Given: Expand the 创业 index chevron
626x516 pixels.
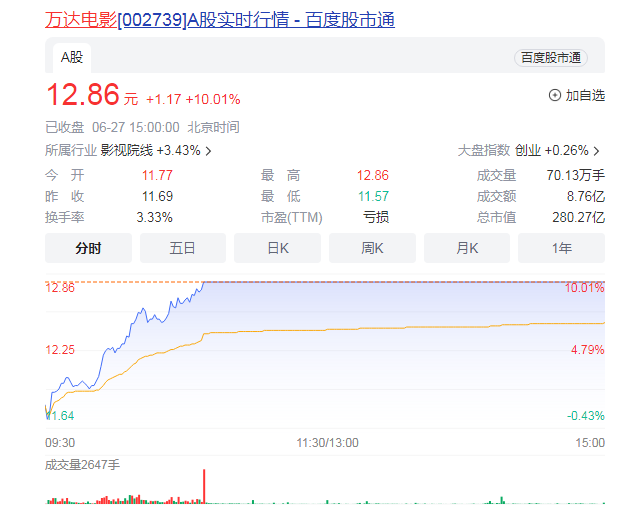Looking at the screenshot, I should [x=597, y=151].
